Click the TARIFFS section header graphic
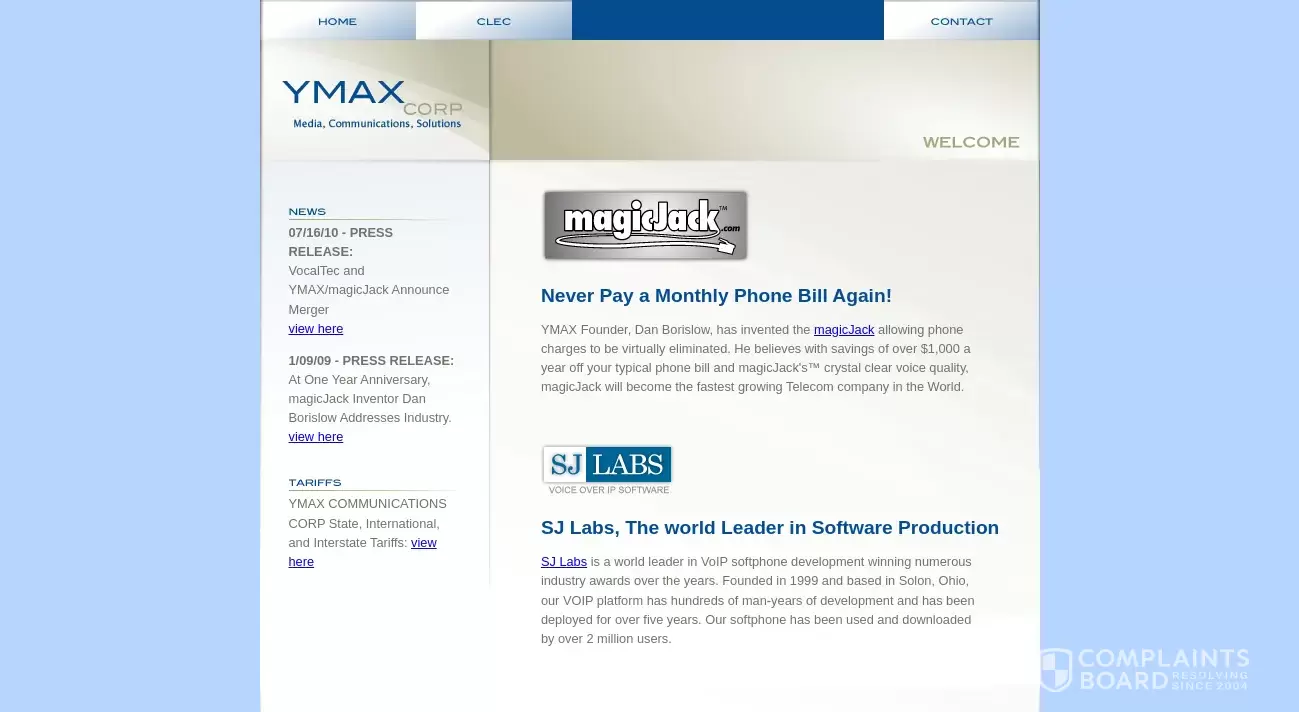1299x712 pixels. coord(315,482)
